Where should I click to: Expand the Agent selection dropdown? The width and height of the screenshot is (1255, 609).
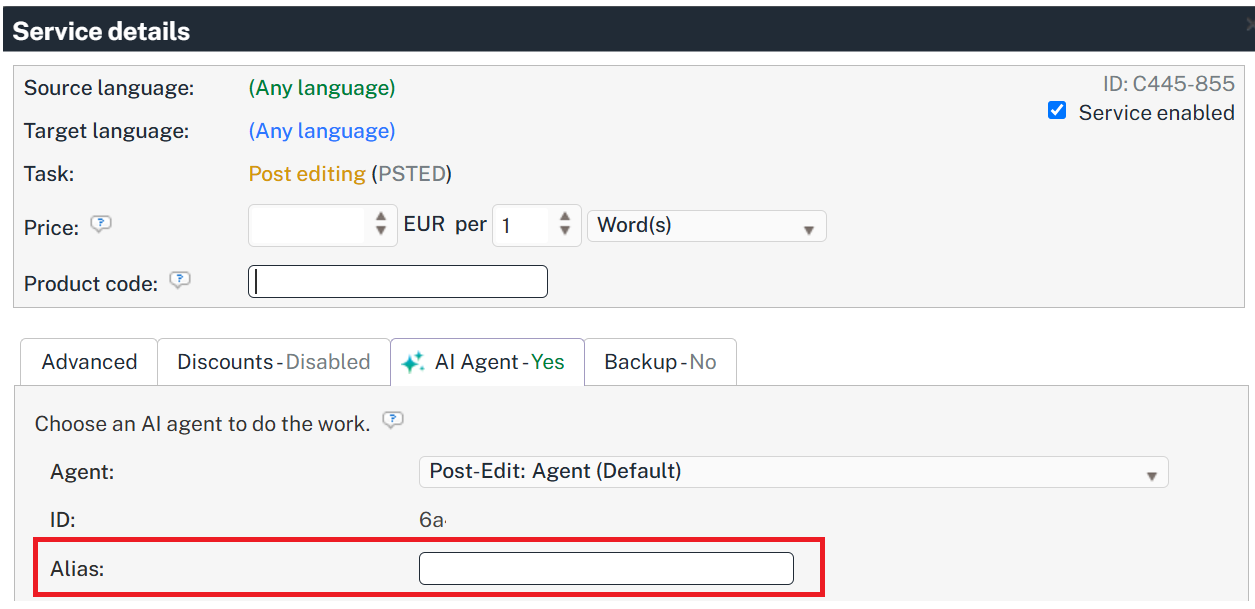point(793,472)
